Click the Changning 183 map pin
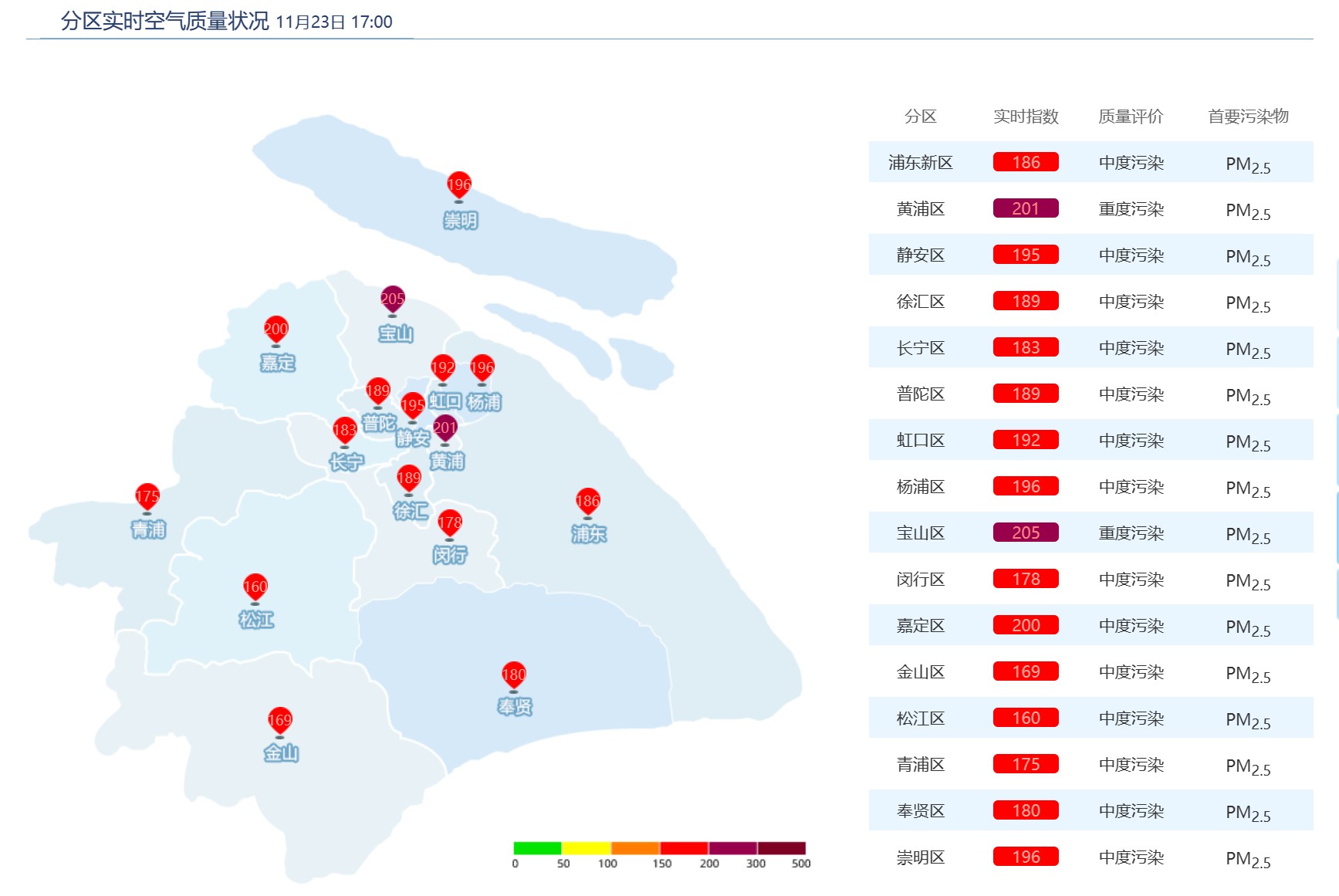Viewport: 1339px width, 896px height. point(344,430)
